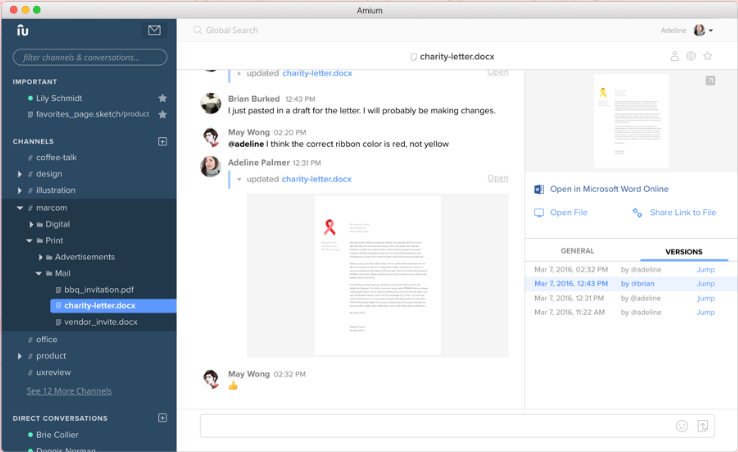The width and height of the screenshot is (738, 452).
Task: Collapse the marcom channel tree
Action: (x=20, y=208)
